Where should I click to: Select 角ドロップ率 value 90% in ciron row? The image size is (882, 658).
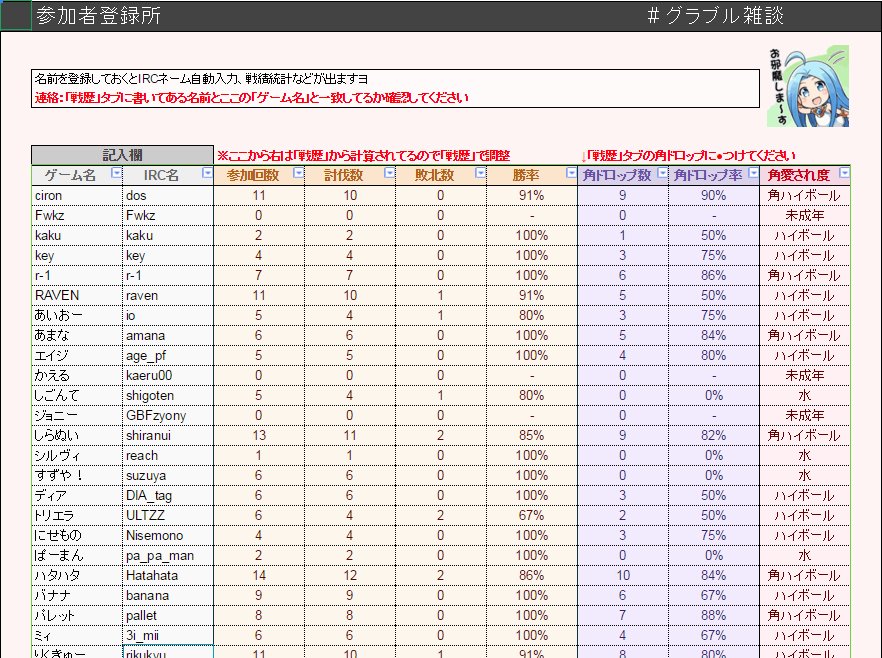(714, 196)
